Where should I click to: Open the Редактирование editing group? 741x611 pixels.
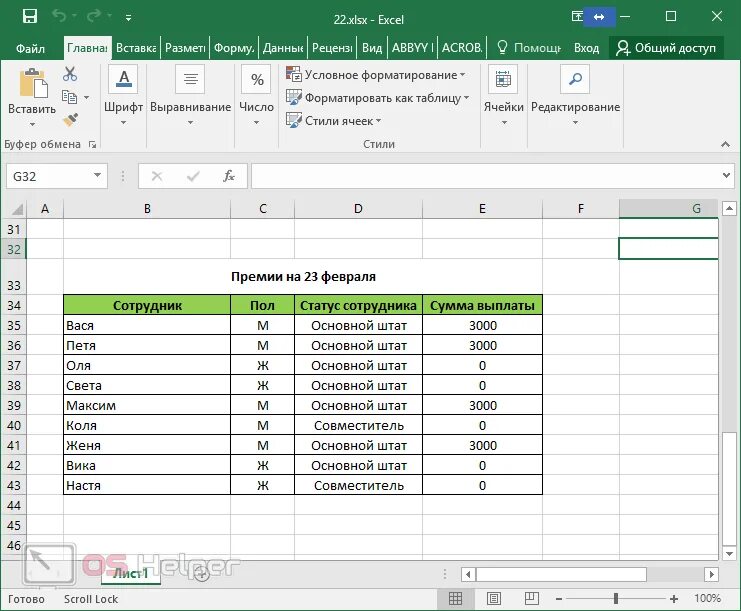point(575,96)
